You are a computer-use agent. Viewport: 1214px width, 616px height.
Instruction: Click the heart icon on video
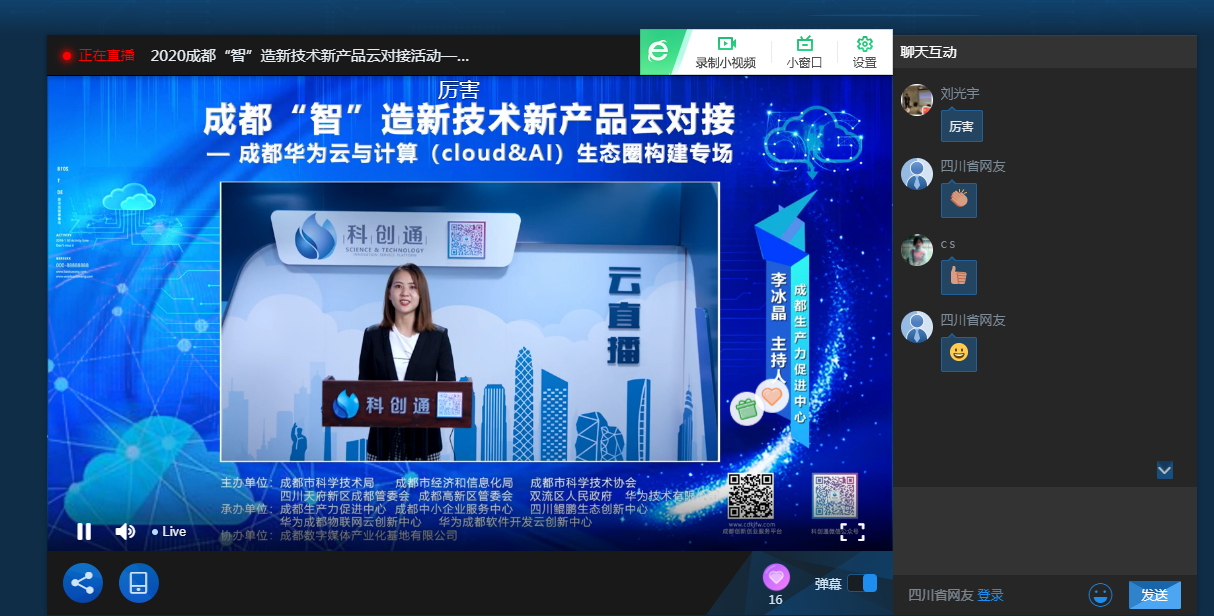[x=773, y=396]
